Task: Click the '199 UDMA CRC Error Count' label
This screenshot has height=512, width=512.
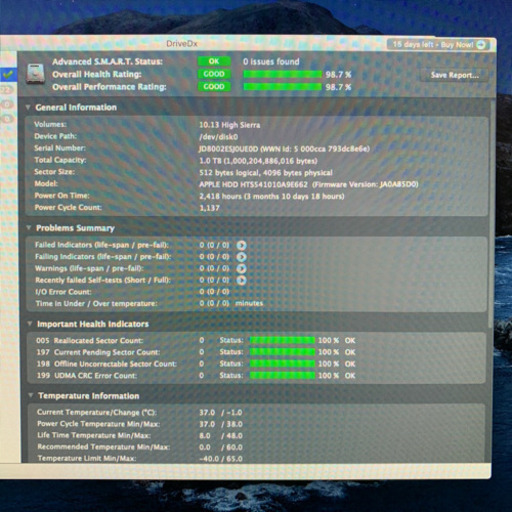Action: [x=86, y=376]
